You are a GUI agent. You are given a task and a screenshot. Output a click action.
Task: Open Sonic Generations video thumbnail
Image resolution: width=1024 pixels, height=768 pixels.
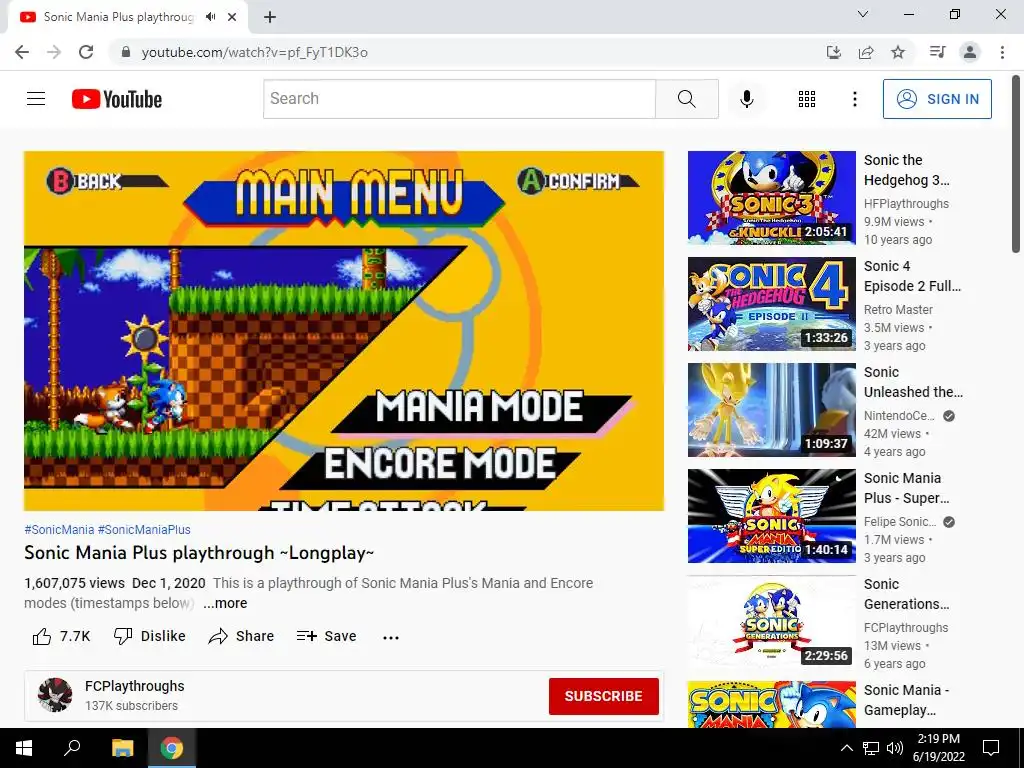771,622
